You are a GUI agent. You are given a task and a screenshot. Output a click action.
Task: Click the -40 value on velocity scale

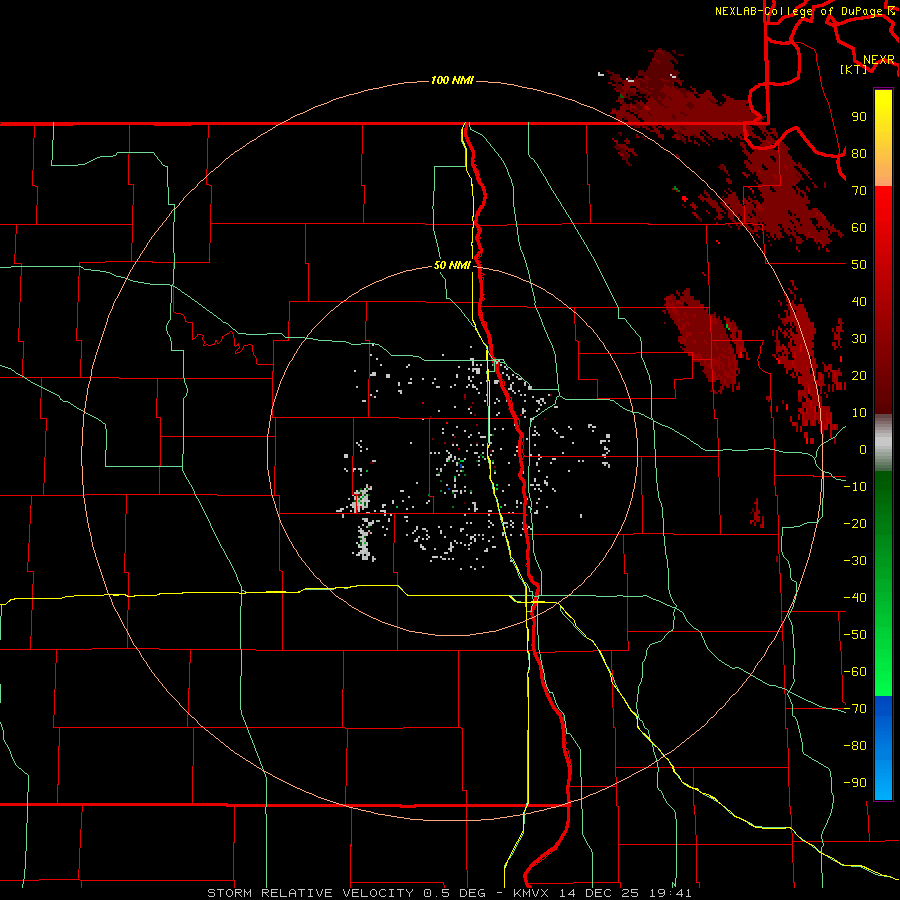click(855, 598)
